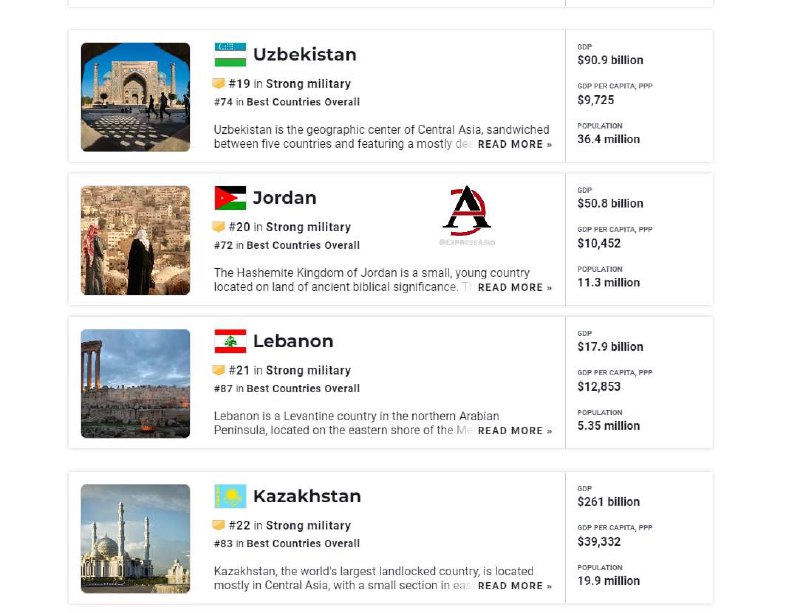Open the Kazakhstan mosque thumbnail
The image size is (800, 613).
point(135,538)
